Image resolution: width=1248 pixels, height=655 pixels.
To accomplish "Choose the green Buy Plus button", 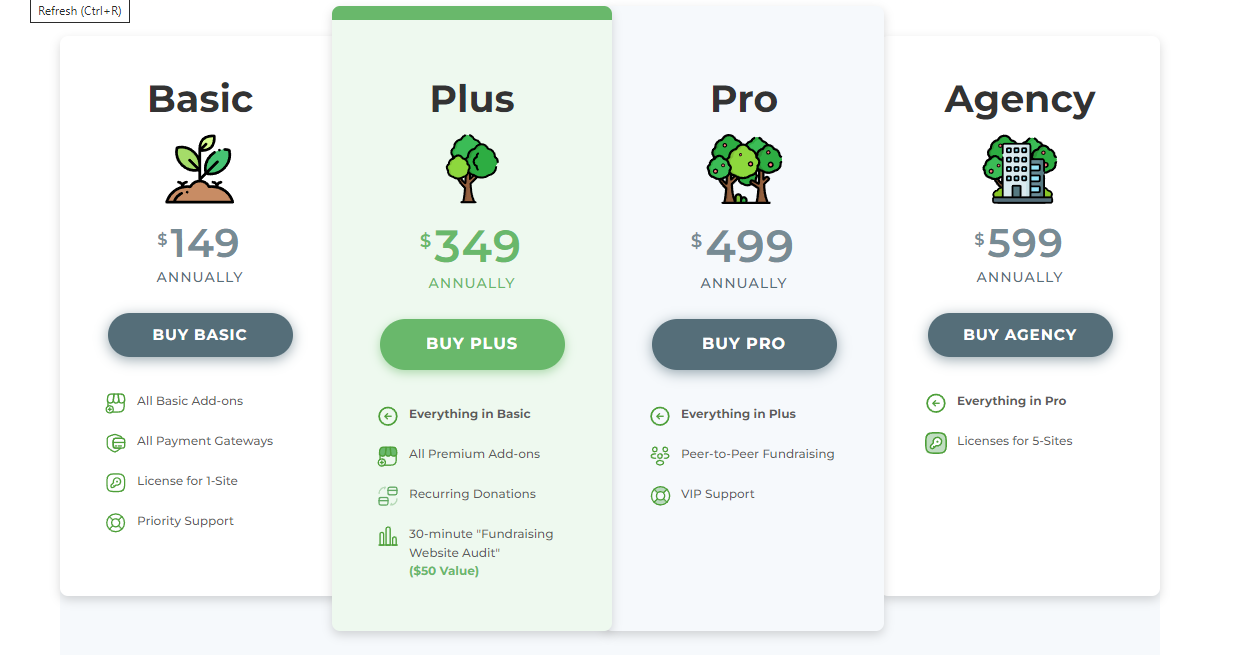I will [x=472, y=344].
